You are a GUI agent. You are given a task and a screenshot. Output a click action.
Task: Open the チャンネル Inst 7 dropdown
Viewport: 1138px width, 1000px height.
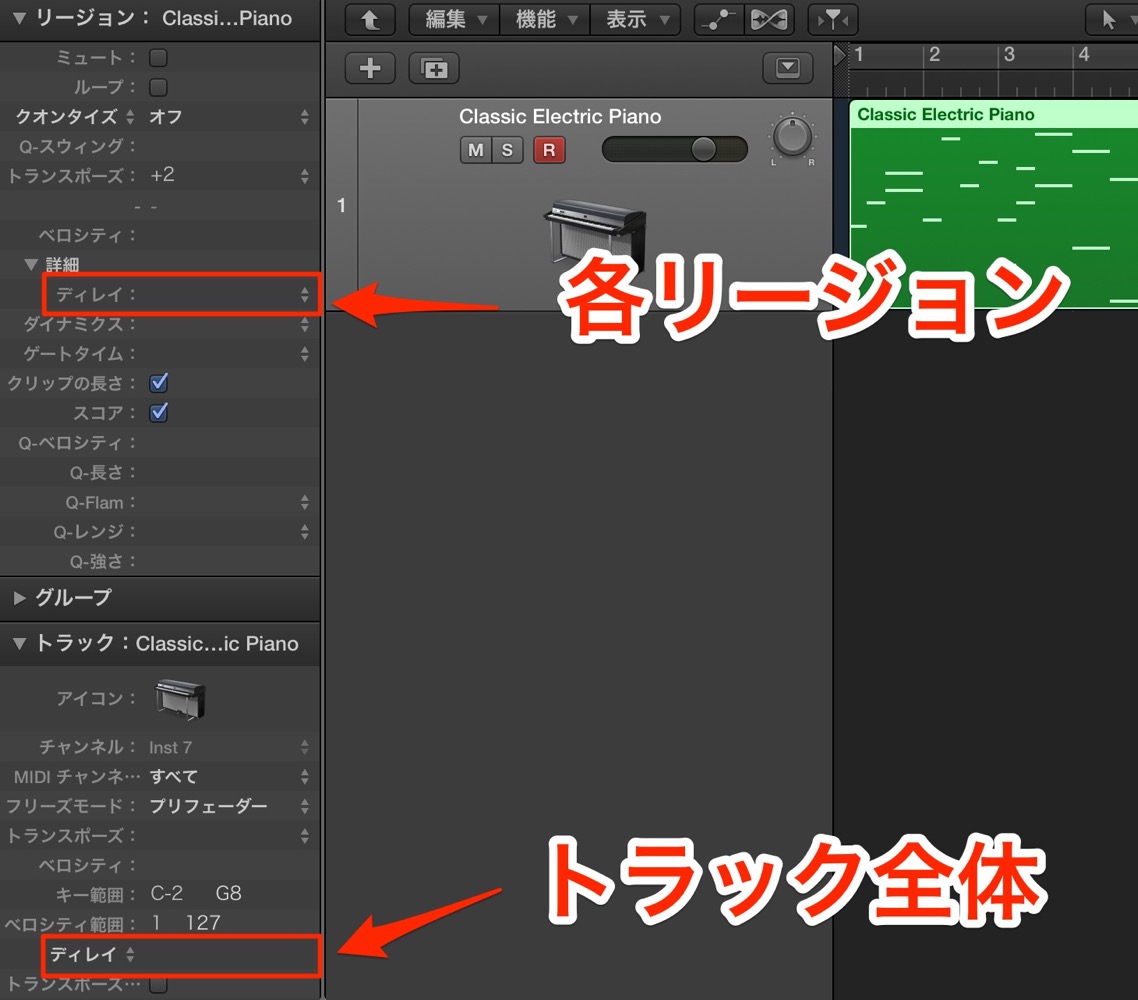point(229,747)
